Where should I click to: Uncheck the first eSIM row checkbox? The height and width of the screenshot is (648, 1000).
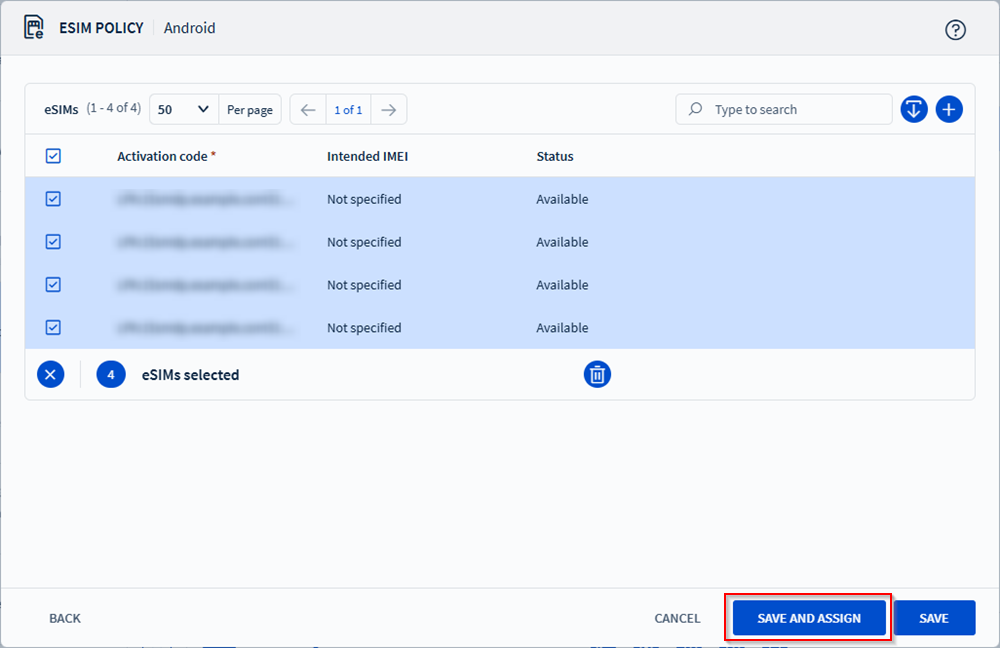click(x=54, y=199)
